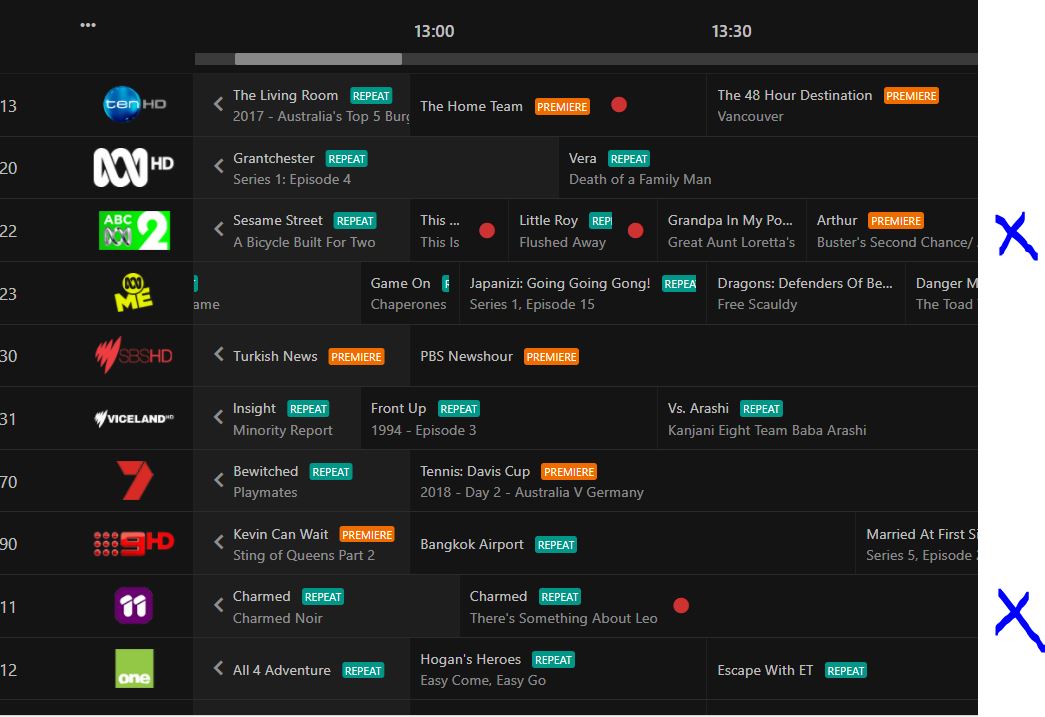Open Vera Death of a Family Man
Image resolution: width=1045 pixels, height=717 pixels.
coord(768,167)
